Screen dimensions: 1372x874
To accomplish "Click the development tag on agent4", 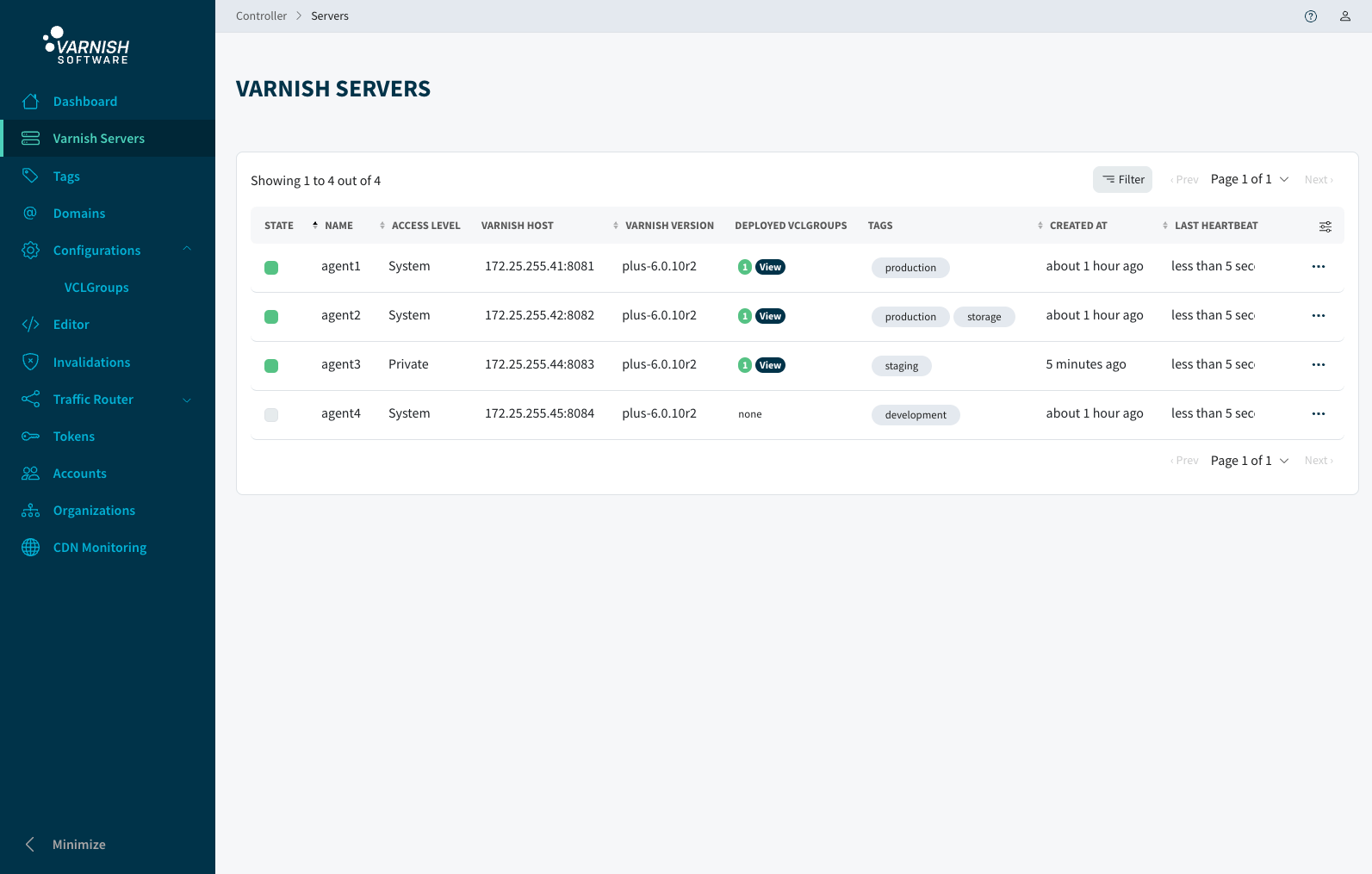I will (916, 415).
